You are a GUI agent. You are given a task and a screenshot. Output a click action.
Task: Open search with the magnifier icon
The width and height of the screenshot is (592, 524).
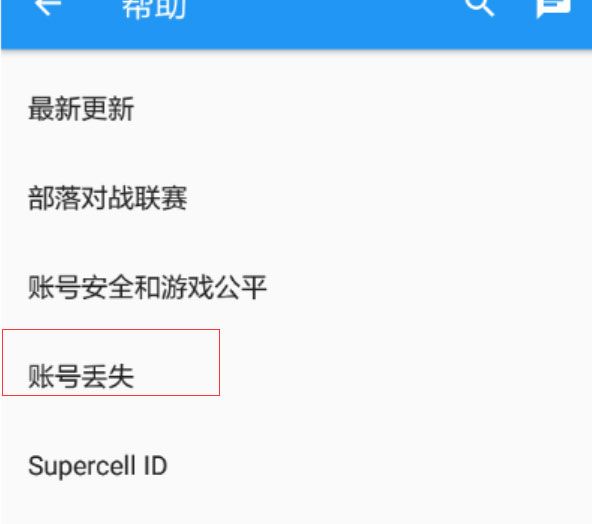point(479,8)
